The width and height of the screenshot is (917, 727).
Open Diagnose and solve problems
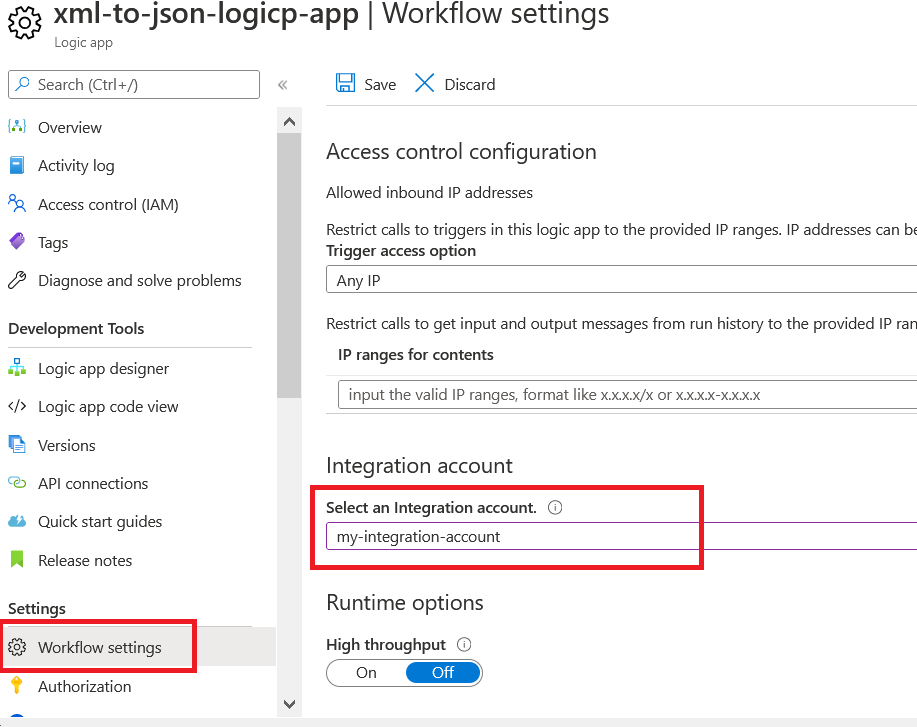(140, 281)
